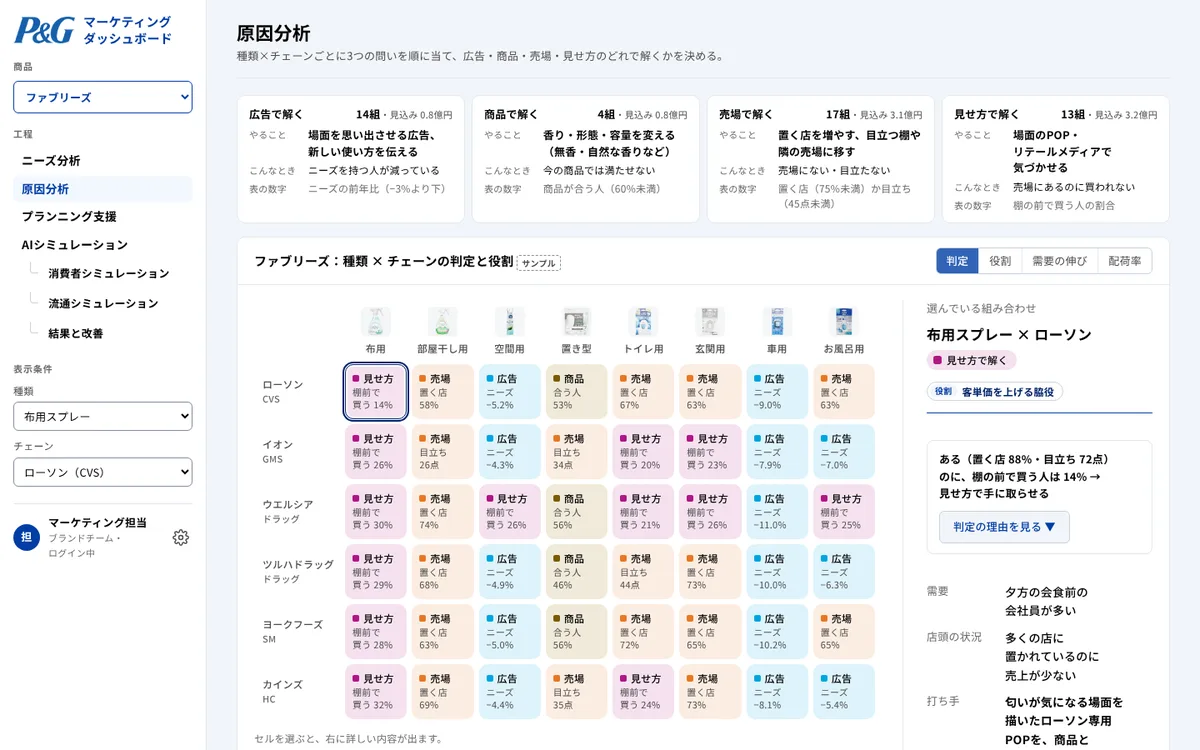Open 消費者シミュレーション

click(x=109, y=273)
